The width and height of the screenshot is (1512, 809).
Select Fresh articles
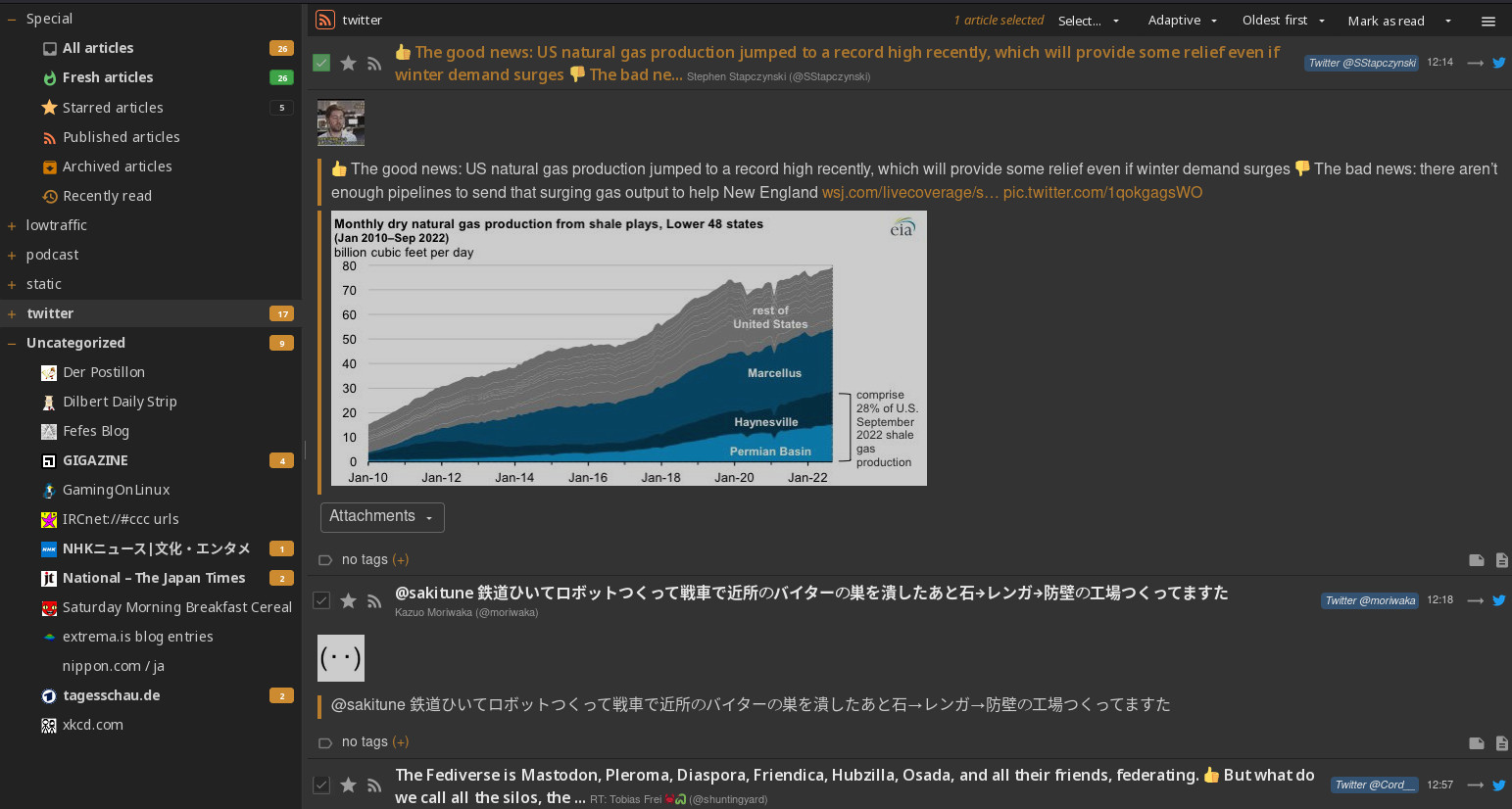pyautogui.click(x=108, y=77)
